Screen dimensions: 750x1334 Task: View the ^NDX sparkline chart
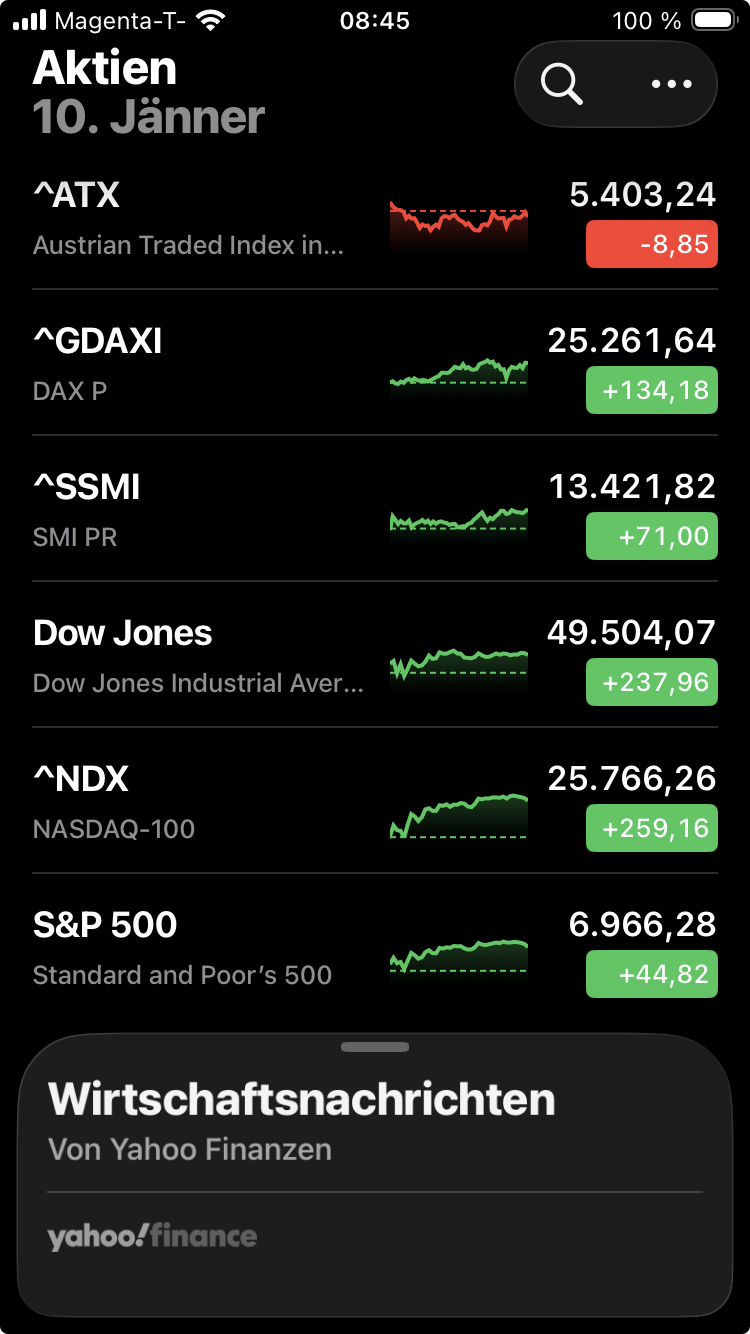pyautogui.click(x=458, y=814)
